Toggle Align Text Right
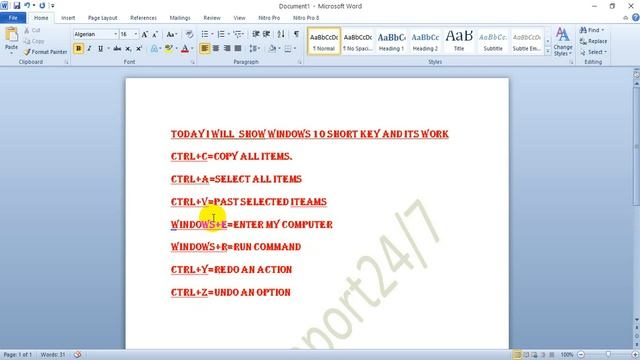This screenshot has width=640, height=360. point(227,49)
